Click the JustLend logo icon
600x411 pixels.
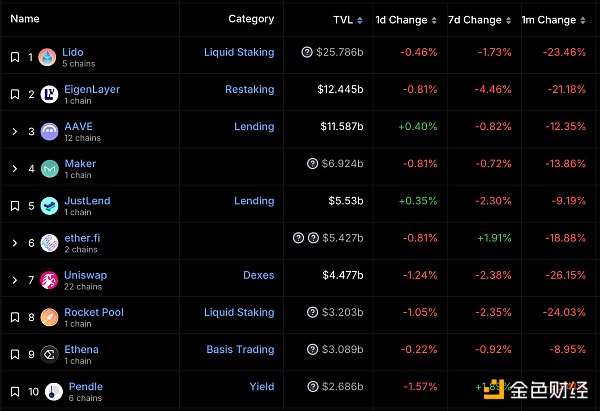click(x=47, y=206)
